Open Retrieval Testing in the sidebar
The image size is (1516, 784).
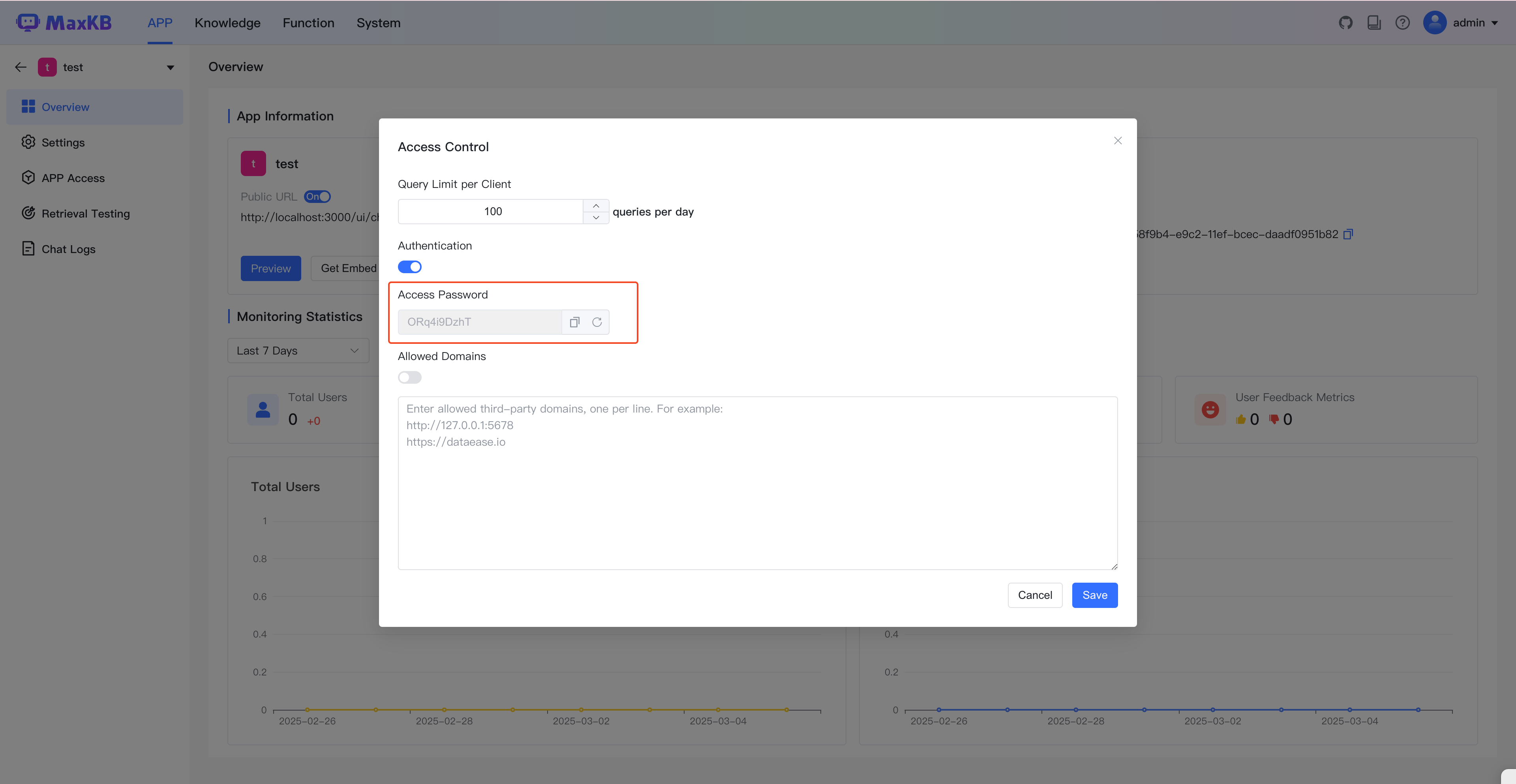[x=95, y=214]
